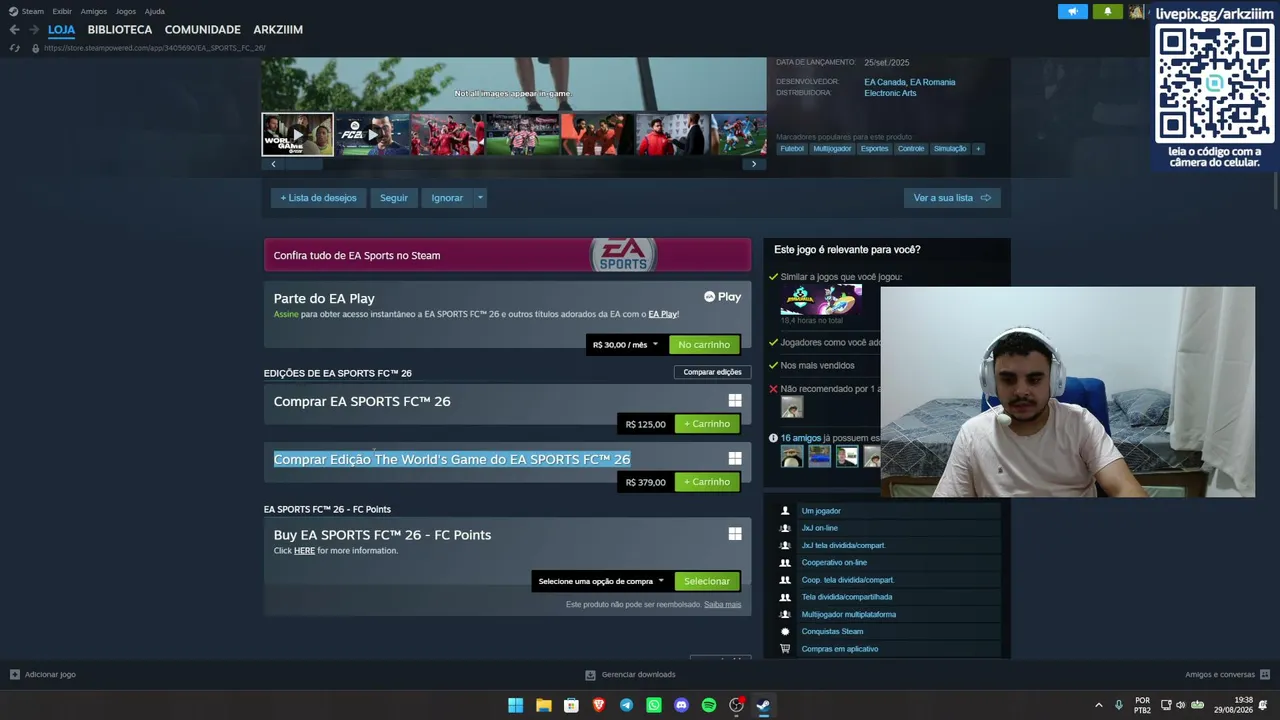
Task: Open Compras em aplicativo feature link
Action: (840, 649)
